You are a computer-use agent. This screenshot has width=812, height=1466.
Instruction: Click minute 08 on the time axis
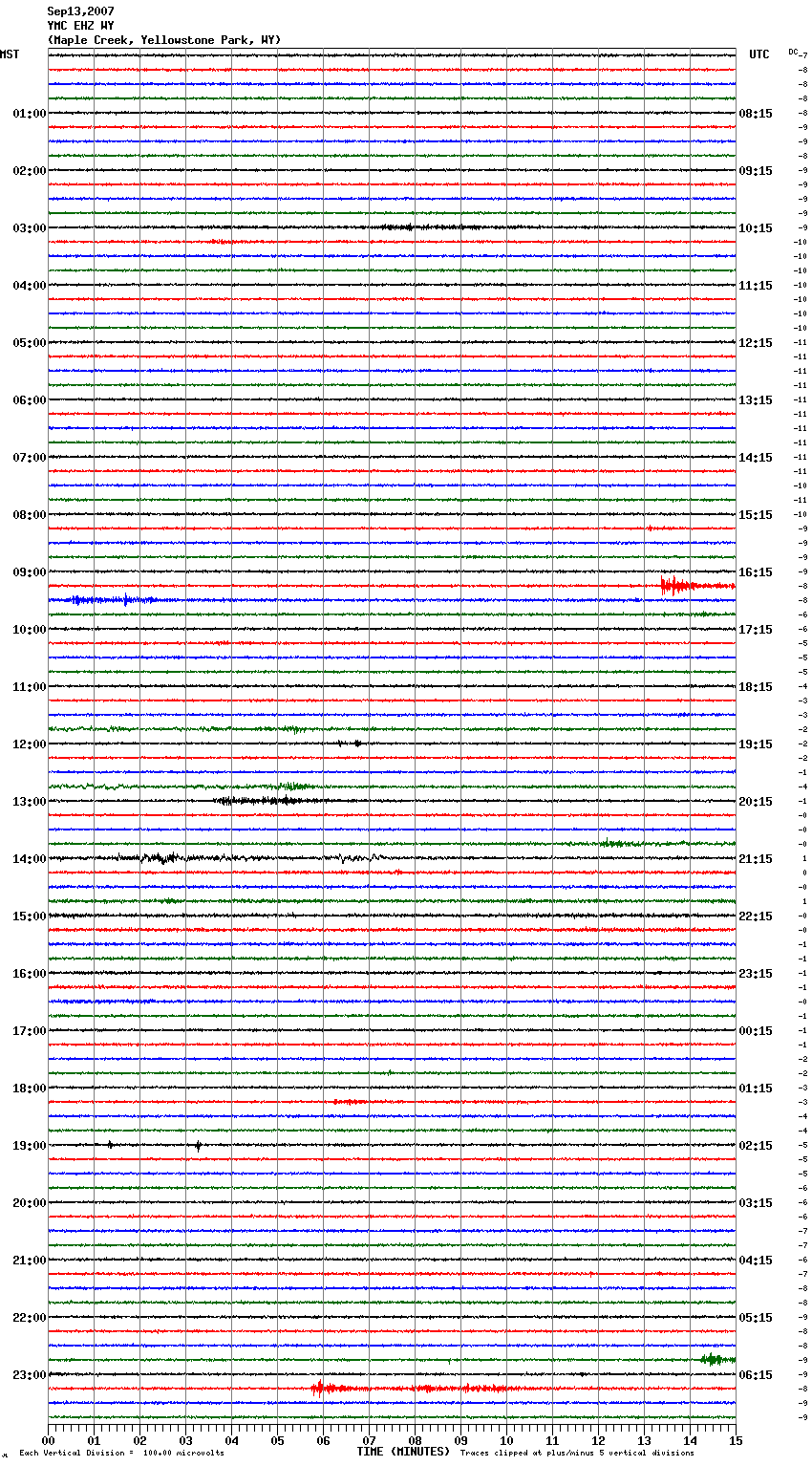415,1440
